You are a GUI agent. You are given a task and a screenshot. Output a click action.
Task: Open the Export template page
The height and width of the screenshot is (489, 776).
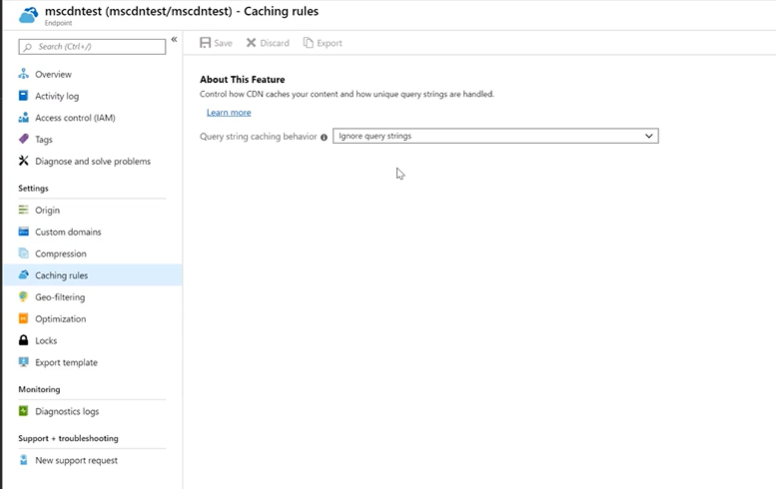(x=66, y=362)
